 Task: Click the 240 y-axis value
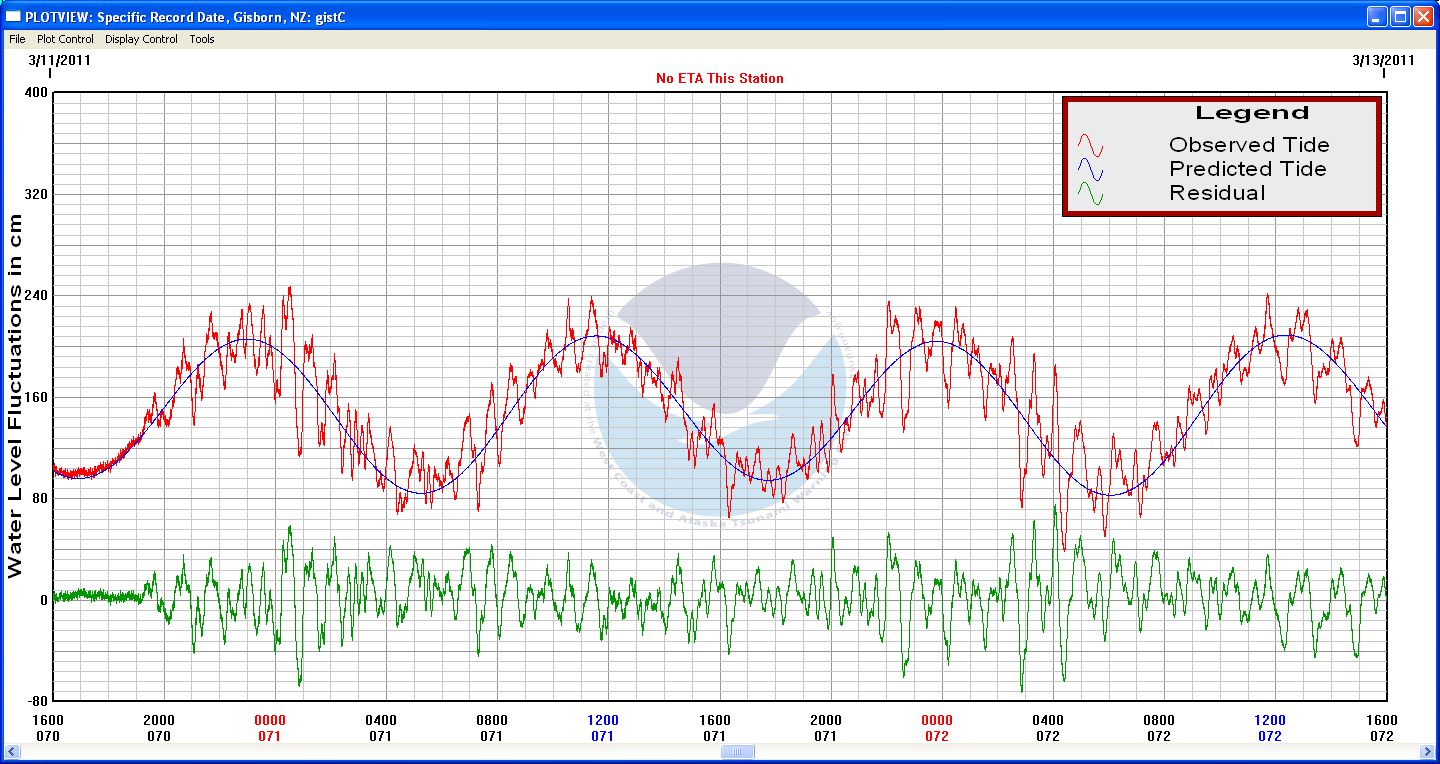[x=36, y=296]
